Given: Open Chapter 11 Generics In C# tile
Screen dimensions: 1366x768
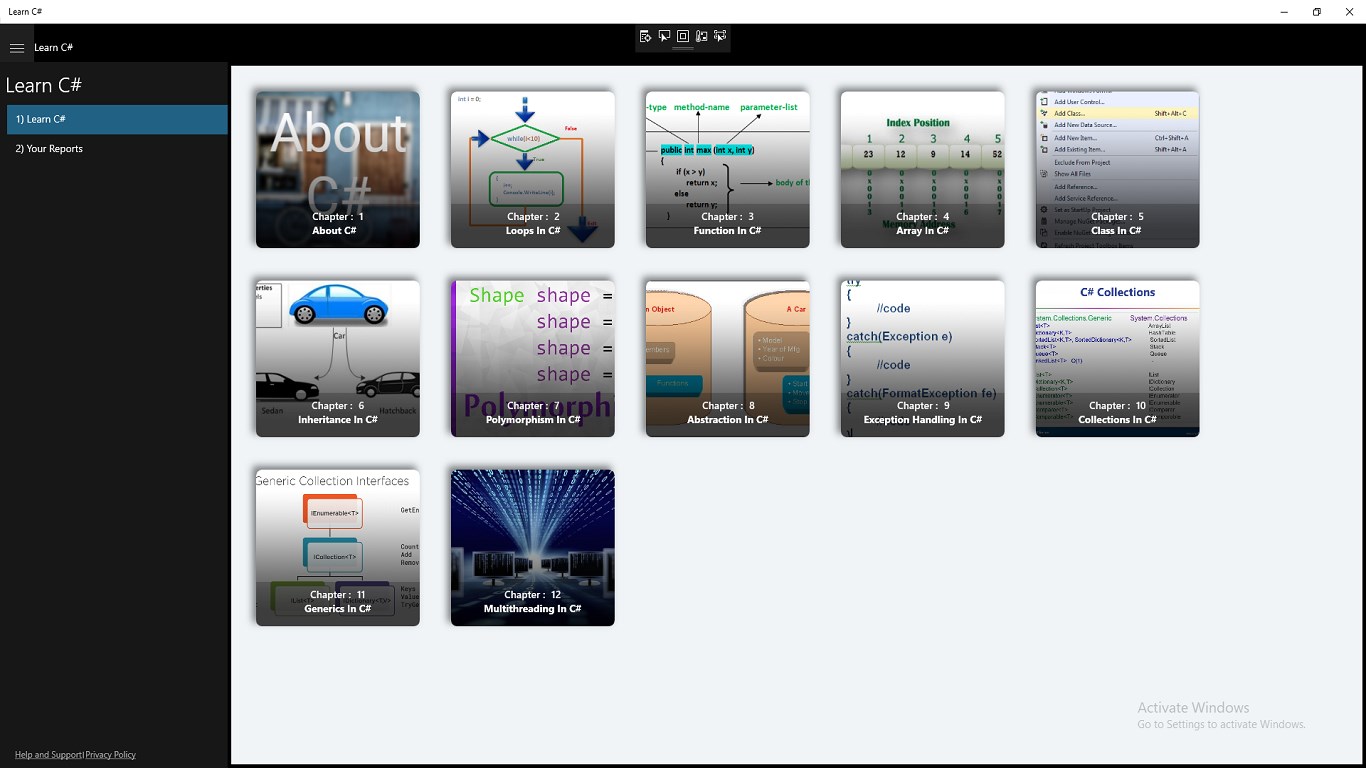Looking at the screenshot, I should click(x=338, y=547).
